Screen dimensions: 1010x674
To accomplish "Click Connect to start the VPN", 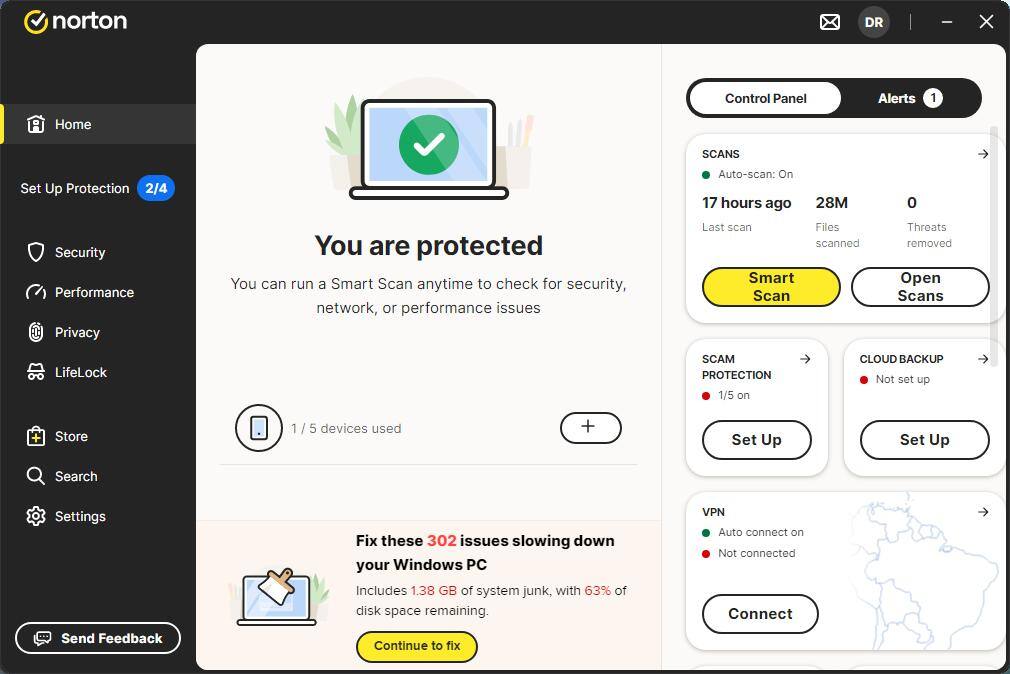I will pos(760,614).
